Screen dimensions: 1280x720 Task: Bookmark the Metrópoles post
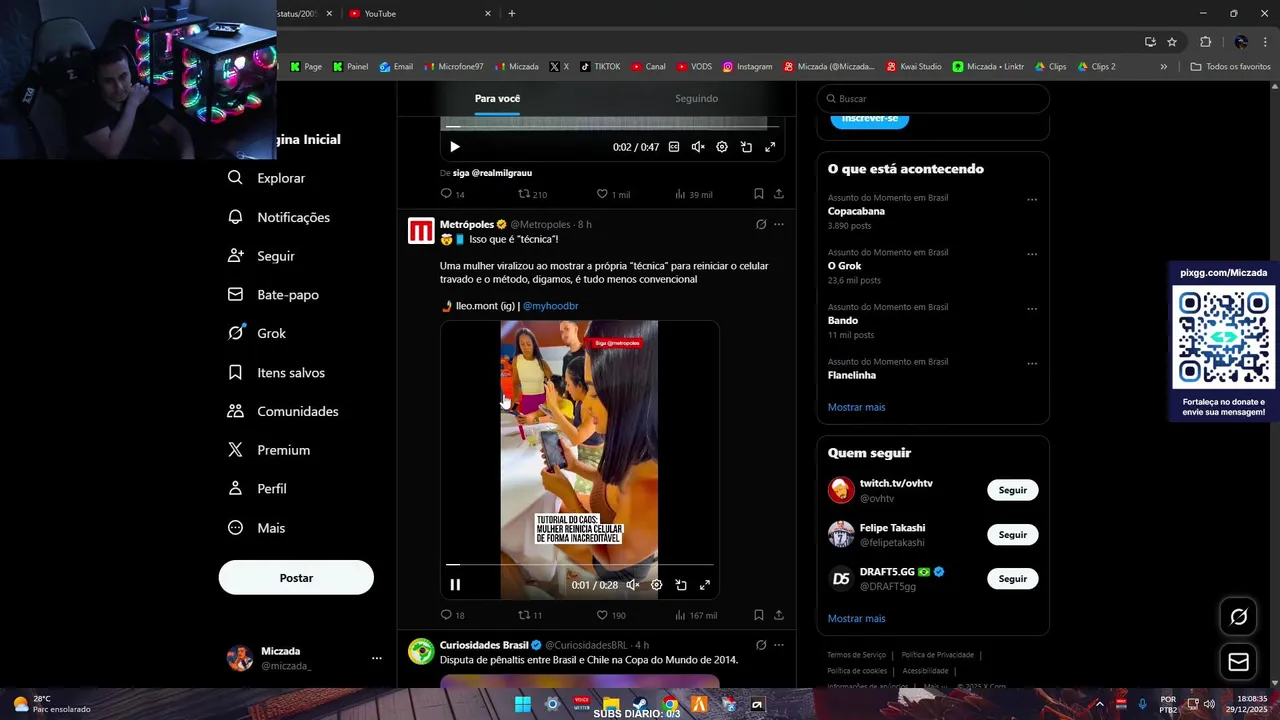758,615
